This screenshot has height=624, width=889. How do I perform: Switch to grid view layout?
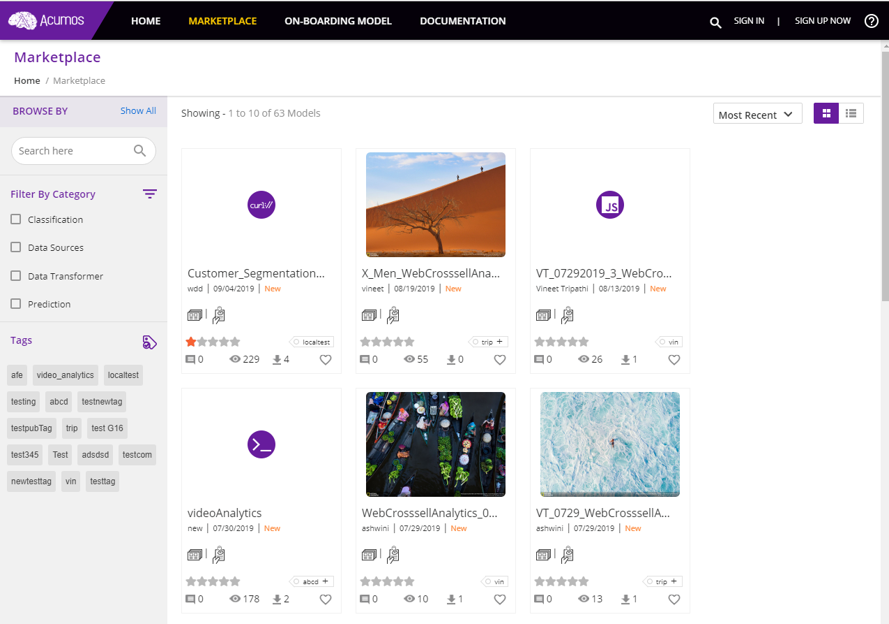(x=826, y=114)
